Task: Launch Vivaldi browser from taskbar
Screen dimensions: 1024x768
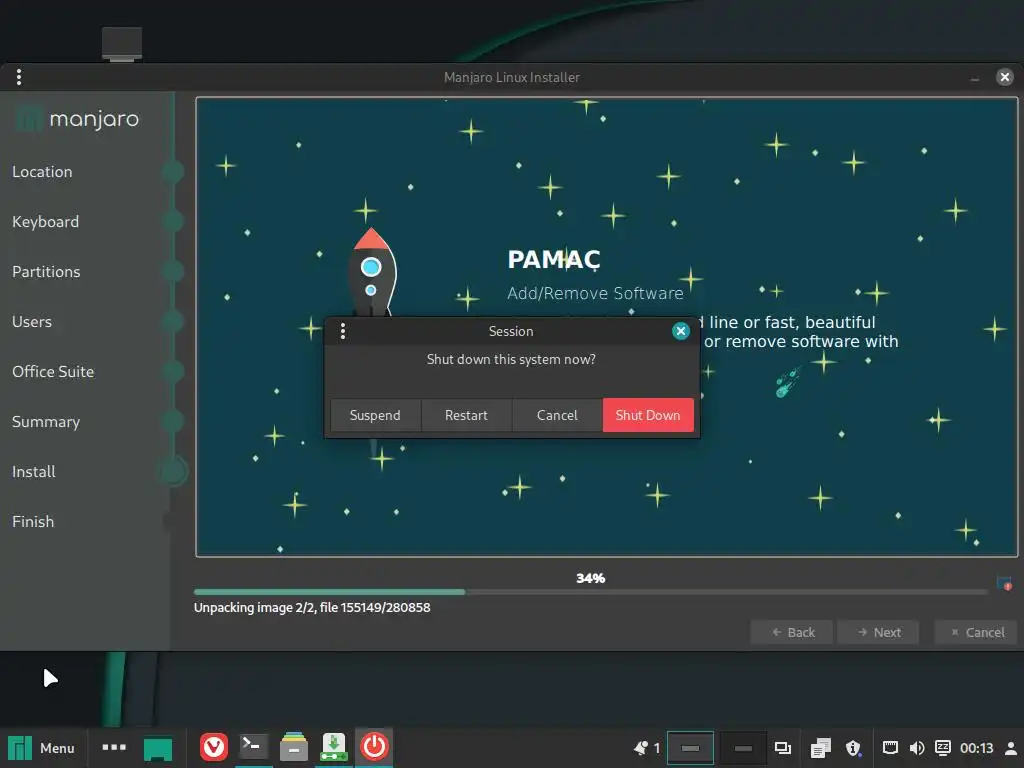Action: click(x=214, y=747)
